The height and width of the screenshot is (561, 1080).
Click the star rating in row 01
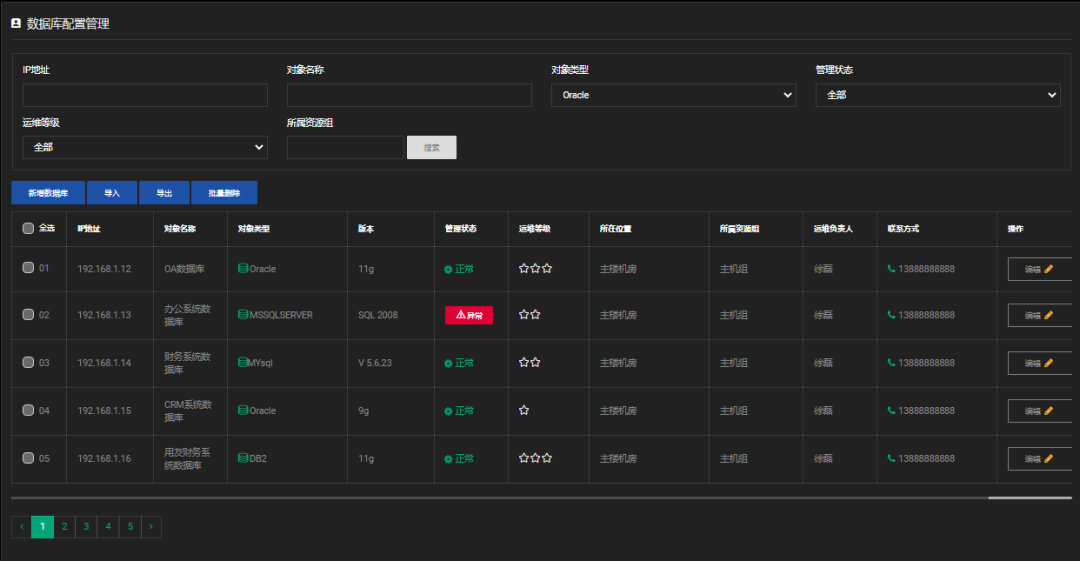[535, 268]
